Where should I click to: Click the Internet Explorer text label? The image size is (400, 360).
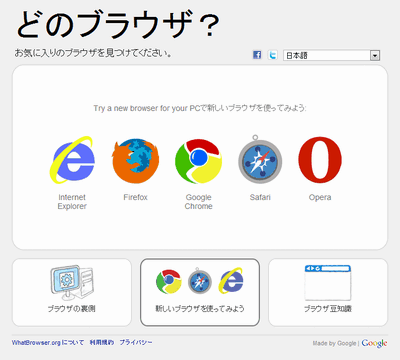[72, 202]
